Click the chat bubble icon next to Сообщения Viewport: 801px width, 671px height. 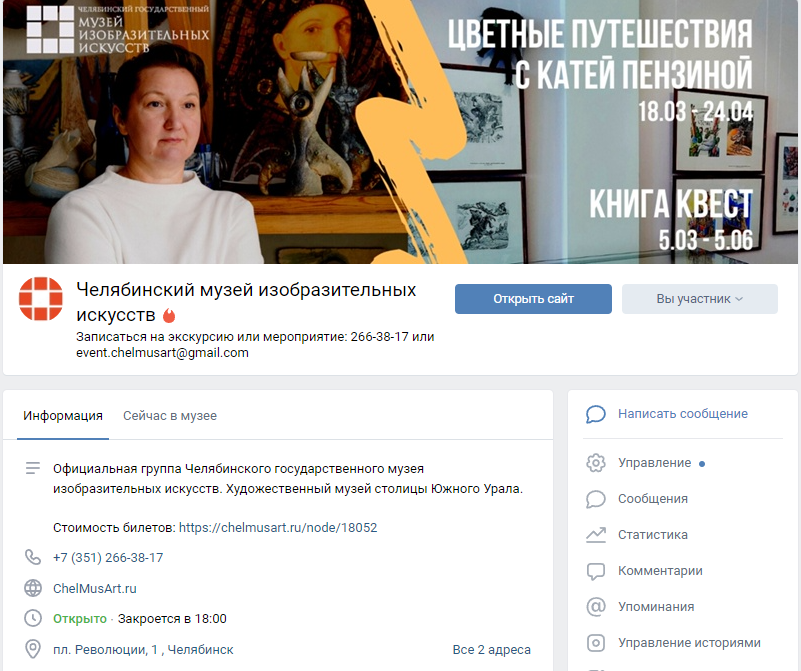[x=596, y=499]
